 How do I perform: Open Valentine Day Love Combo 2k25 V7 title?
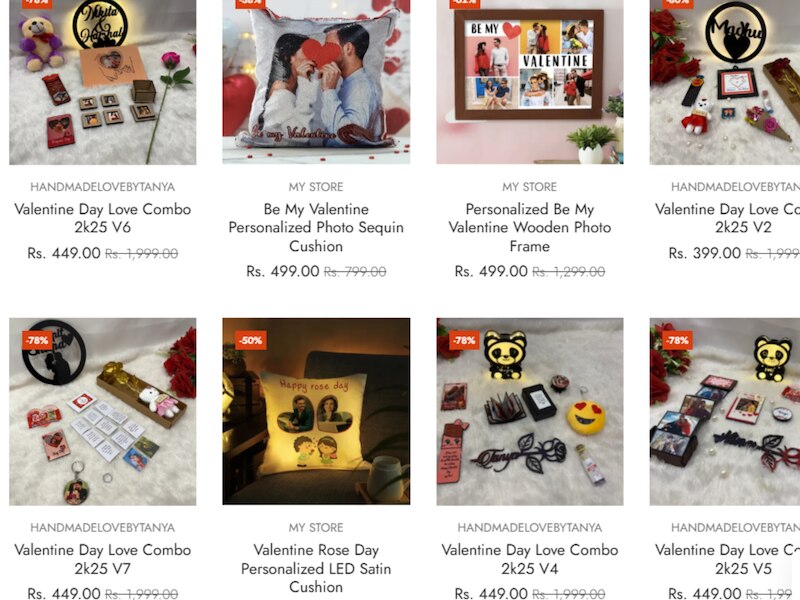tap(103, 559)
